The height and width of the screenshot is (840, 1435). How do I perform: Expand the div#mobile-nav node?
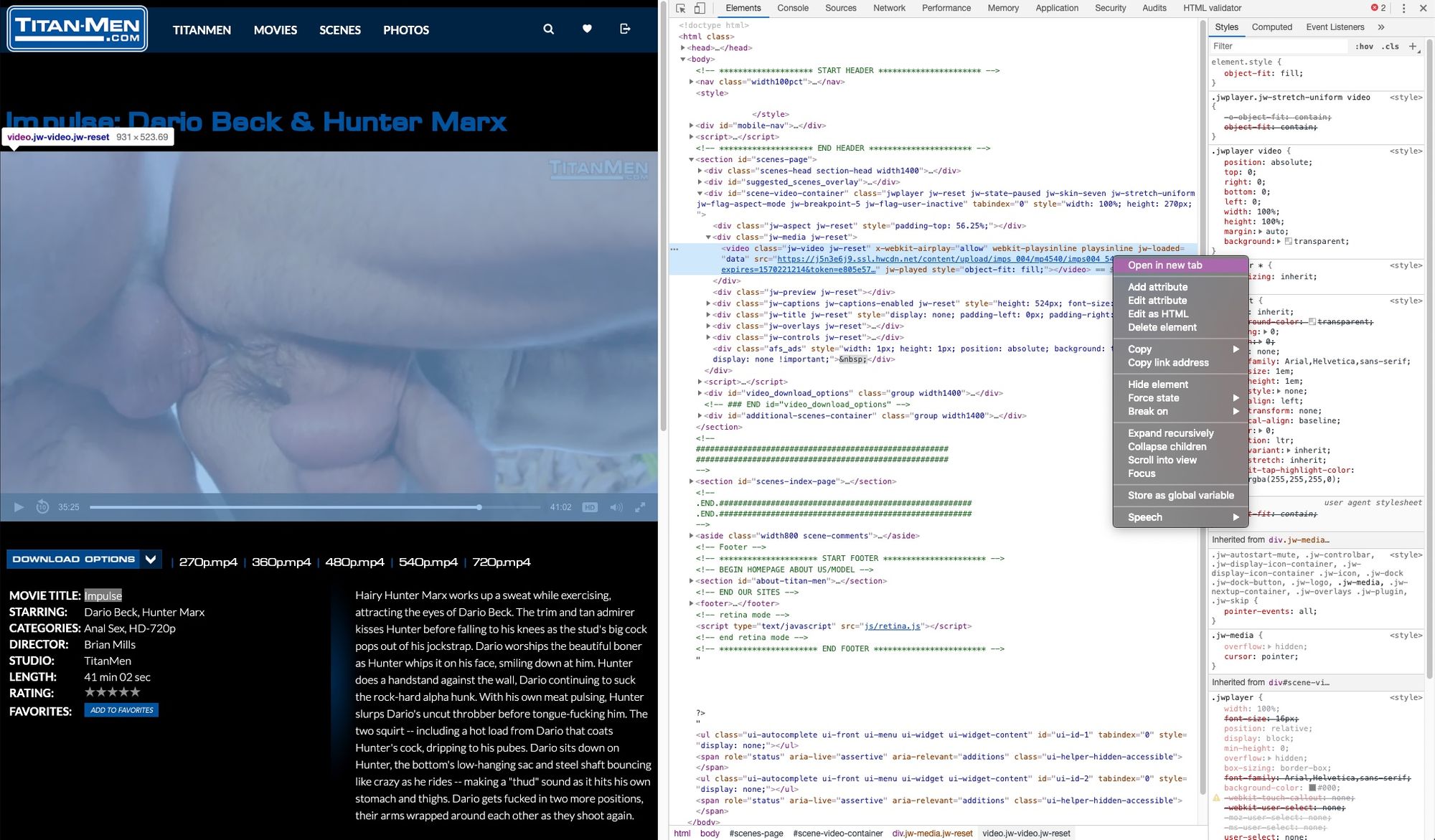pyautogui.click(x=692, y=126)
